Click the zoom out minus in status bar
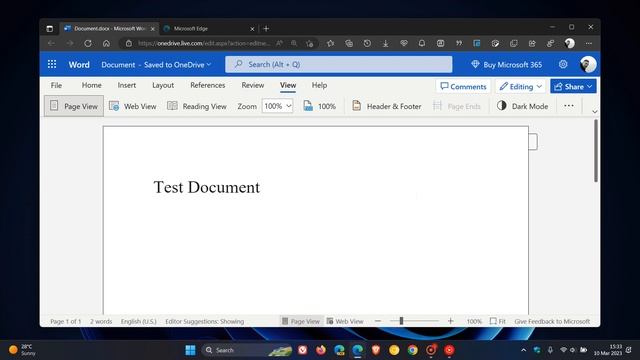 [x=378, y=321]
